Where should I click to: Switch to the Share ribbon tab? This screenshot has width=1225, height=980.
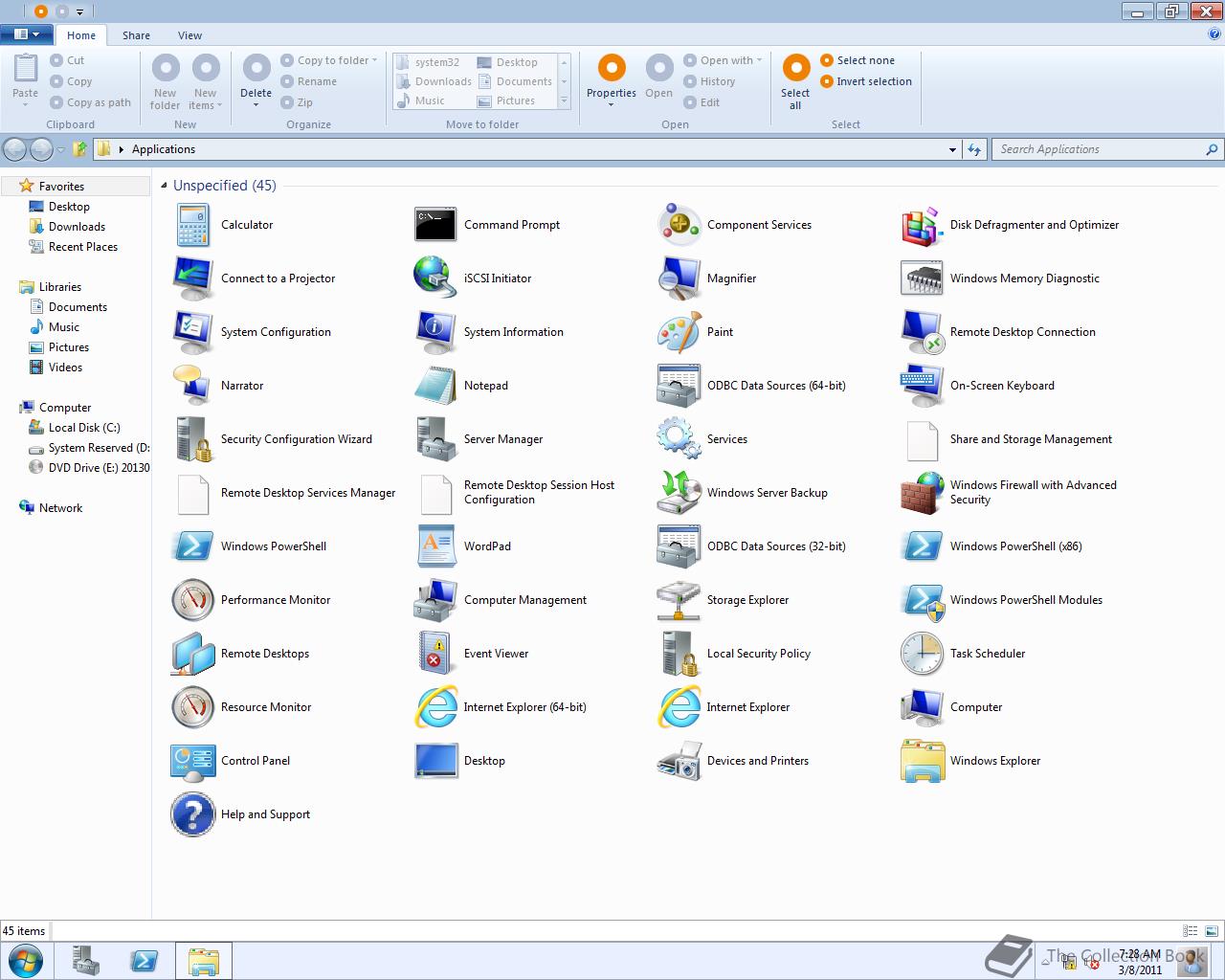coord(136,35)
